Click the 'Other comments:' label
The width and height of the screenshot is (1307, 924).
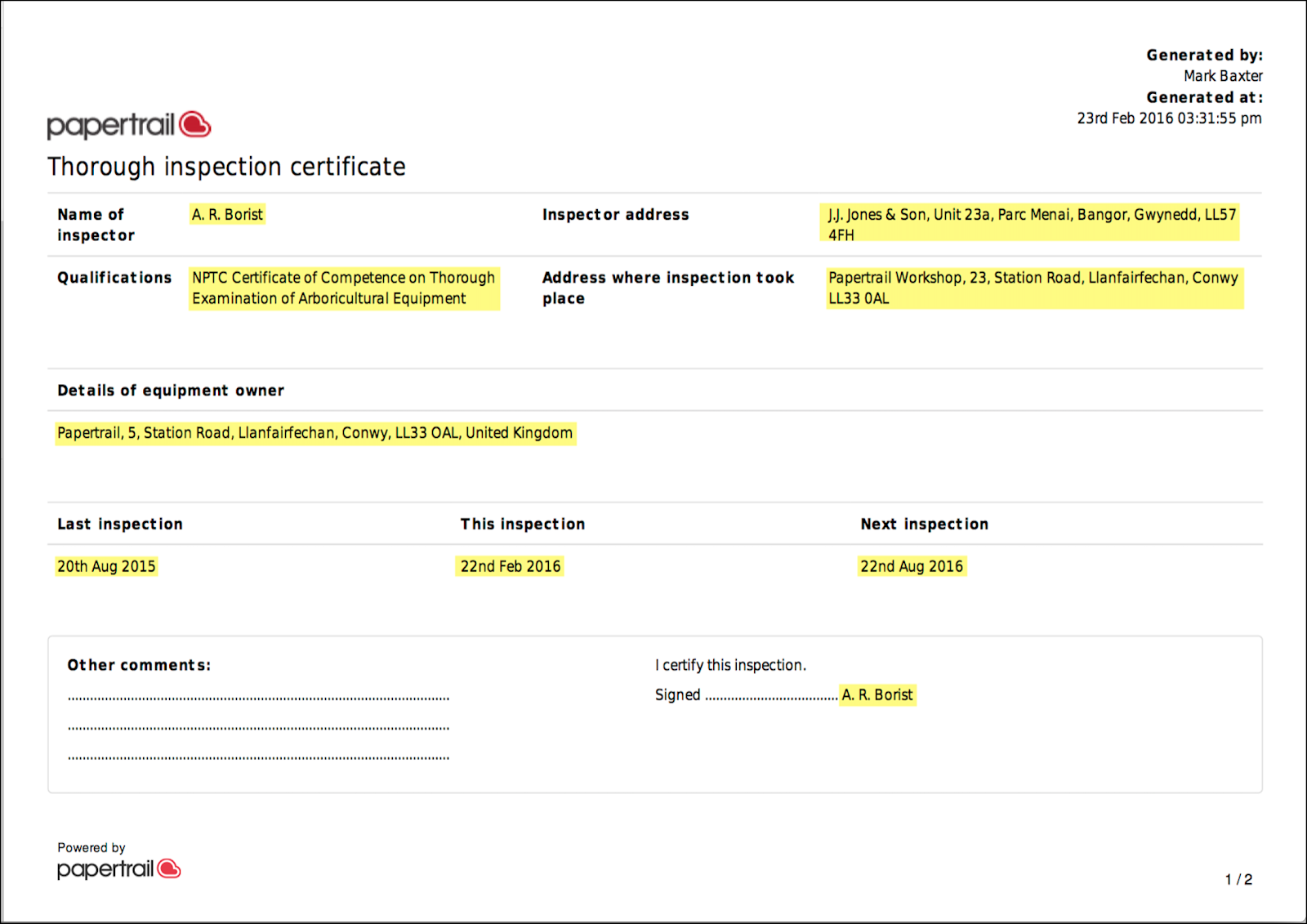(139, 665)
